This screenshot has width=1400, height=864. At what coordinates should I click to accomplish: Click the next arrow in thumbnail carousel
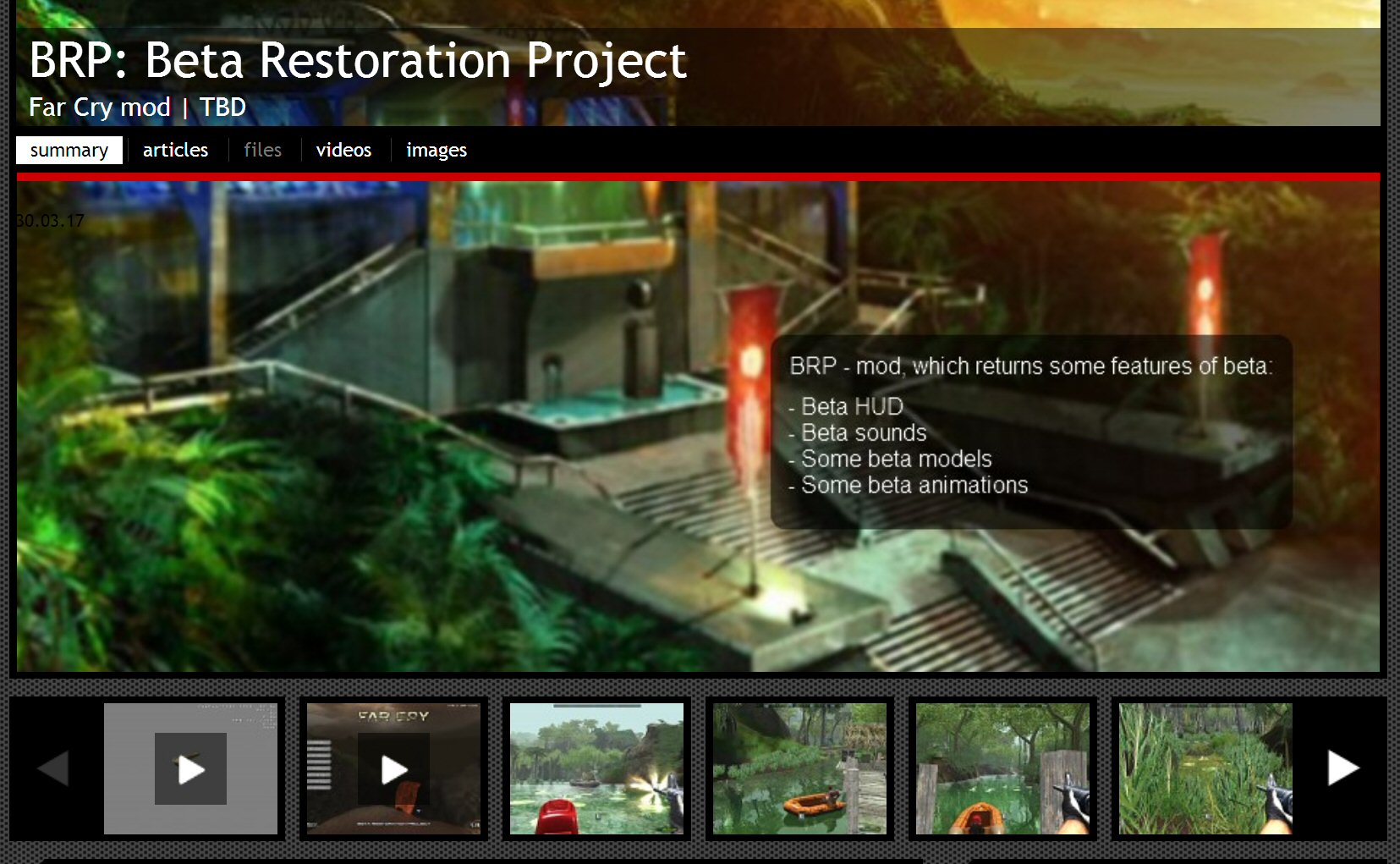pyautogui.click(x=1342, y=768)
